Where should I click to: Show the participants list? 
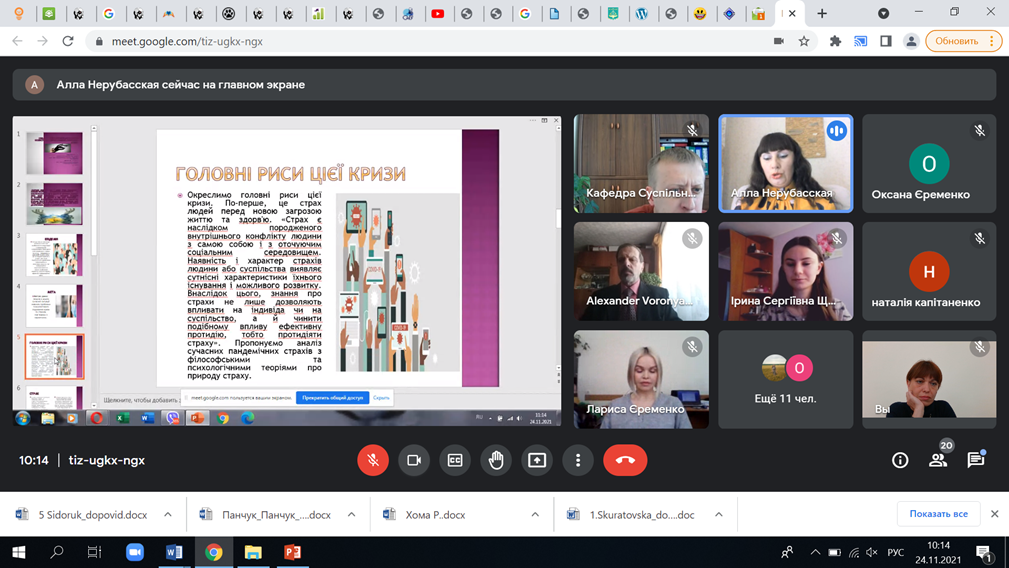[938, 460]
